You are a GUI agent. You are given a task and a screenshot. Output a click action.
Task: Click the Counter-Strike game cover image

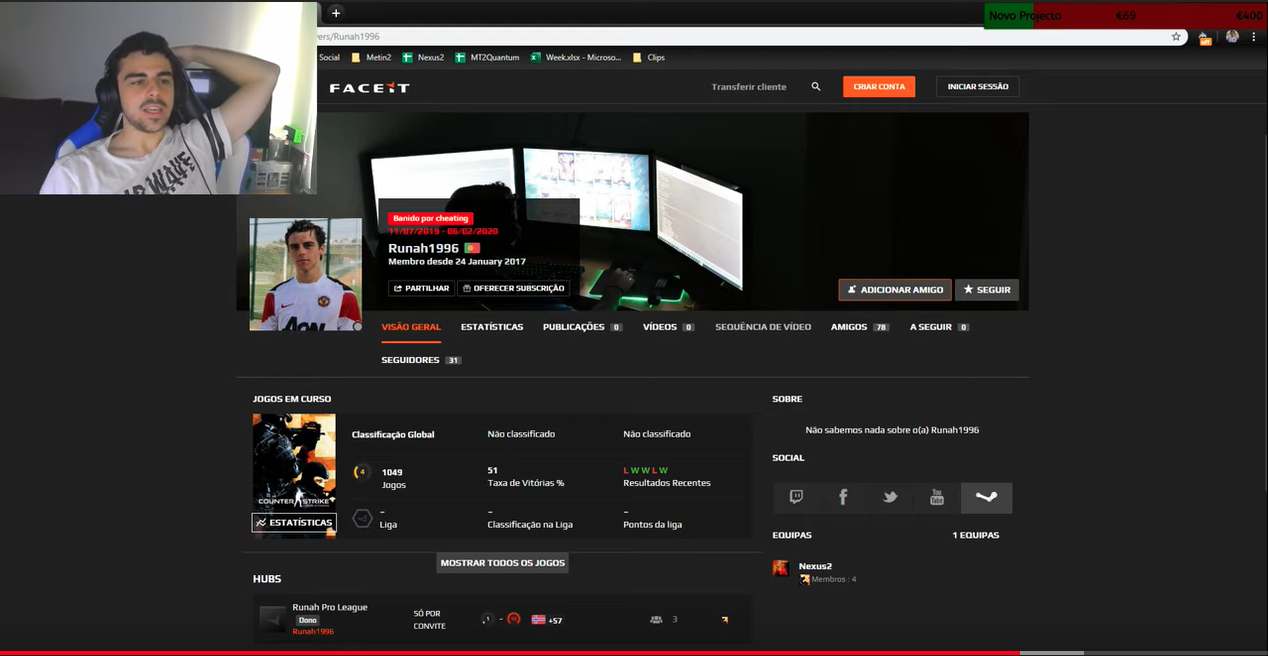pyautogui.click(x=294, y=463)
